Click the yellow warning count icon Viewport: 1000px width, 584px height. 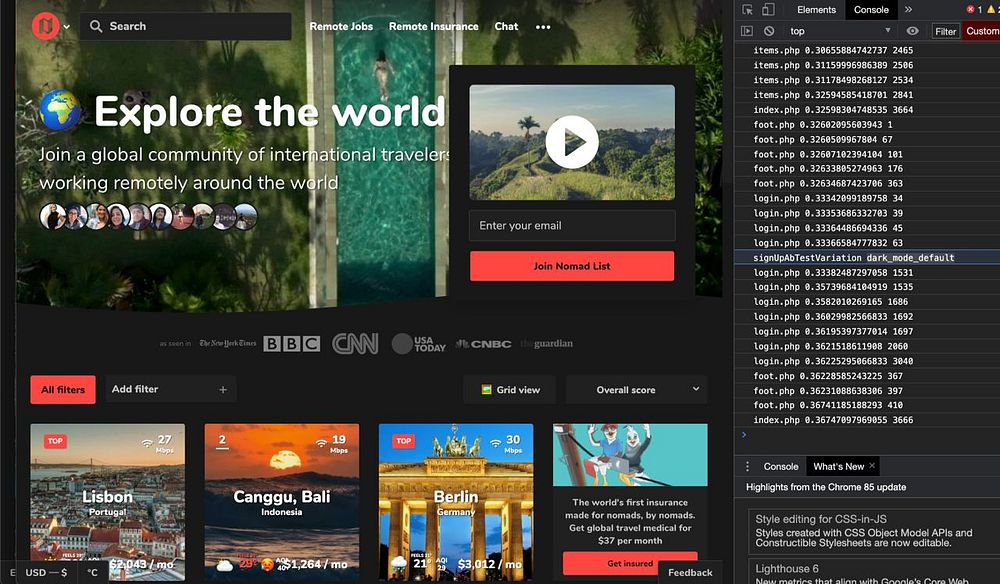point(992,10)
